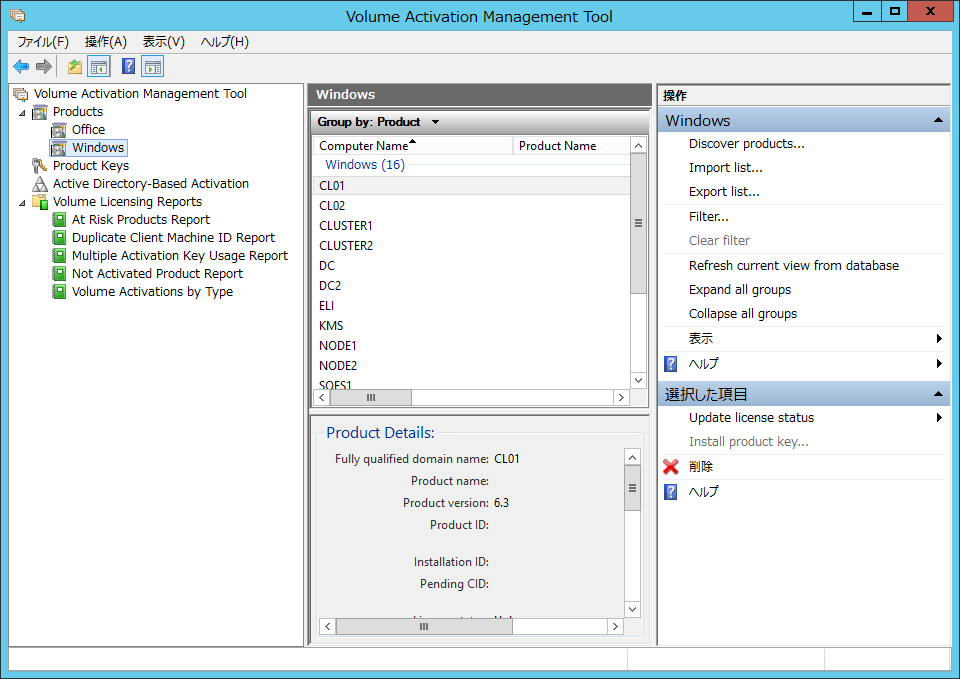This screenshot has height=679, width=960.
Task: Click the Product Details scroll right arrow
Action: coord(615,627)
